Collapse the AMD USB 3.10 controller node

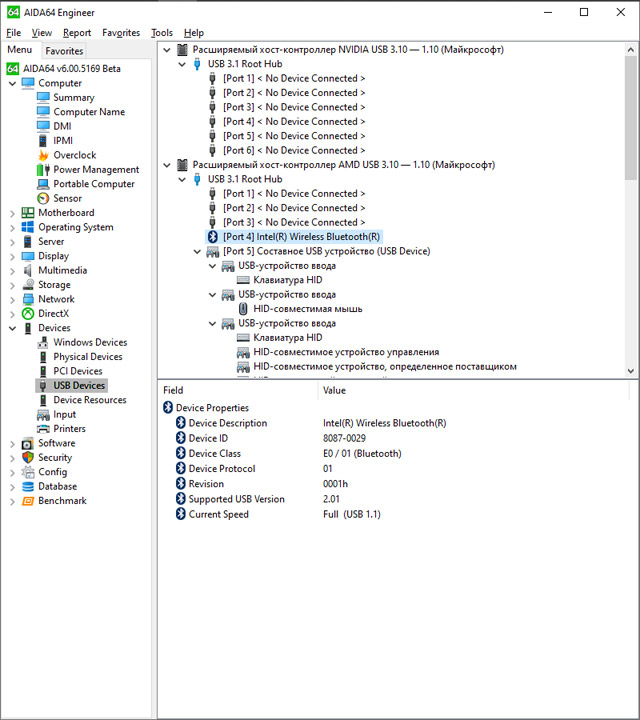click(x=167, y=164)
